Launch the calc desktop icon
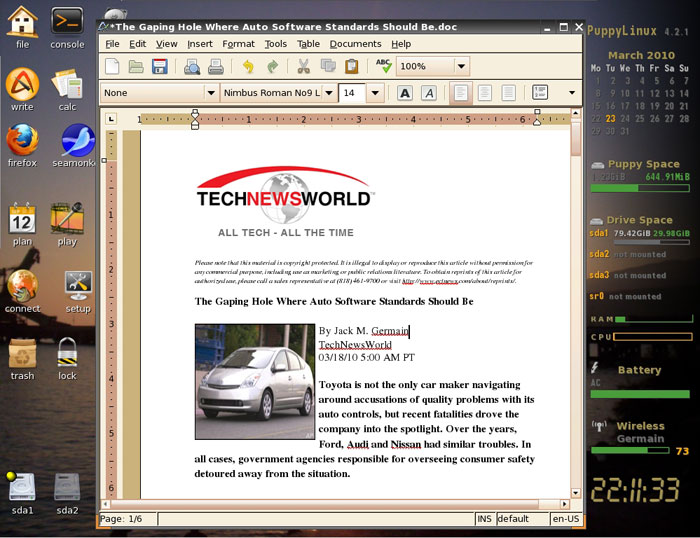The image size is (700, 538). coord(67,89)
